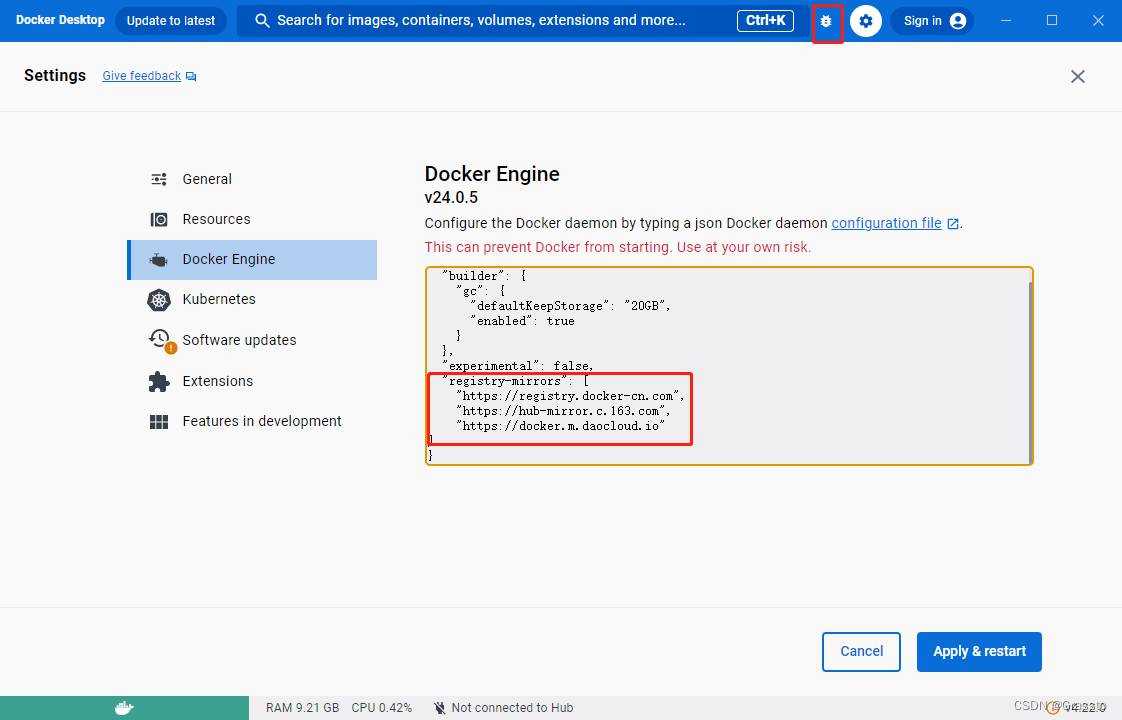
Task: Open the Extensions settings tab
Action: (253, 381)
